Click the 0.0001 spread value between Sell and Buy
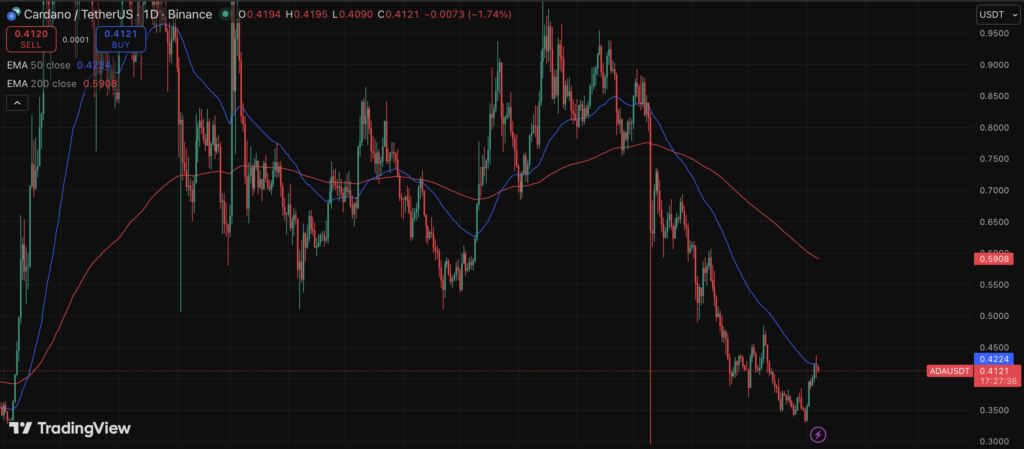This screenshot has width=1024, height=449. click(x=74, y=40)
